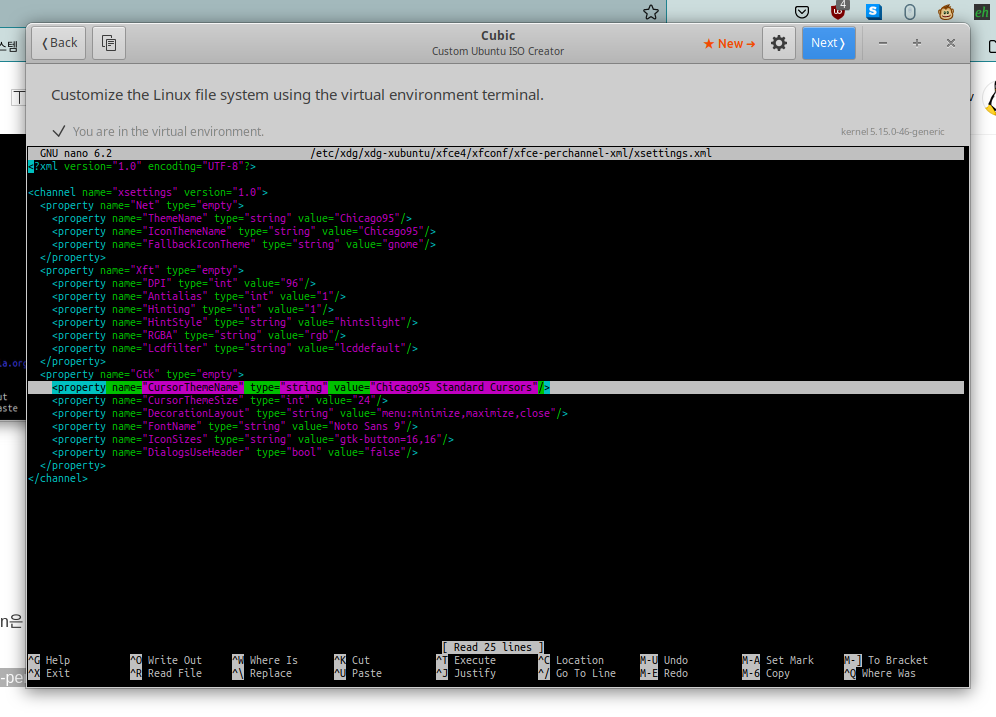Open the settings gear button

pyautogui.click(x=779, y=43)
